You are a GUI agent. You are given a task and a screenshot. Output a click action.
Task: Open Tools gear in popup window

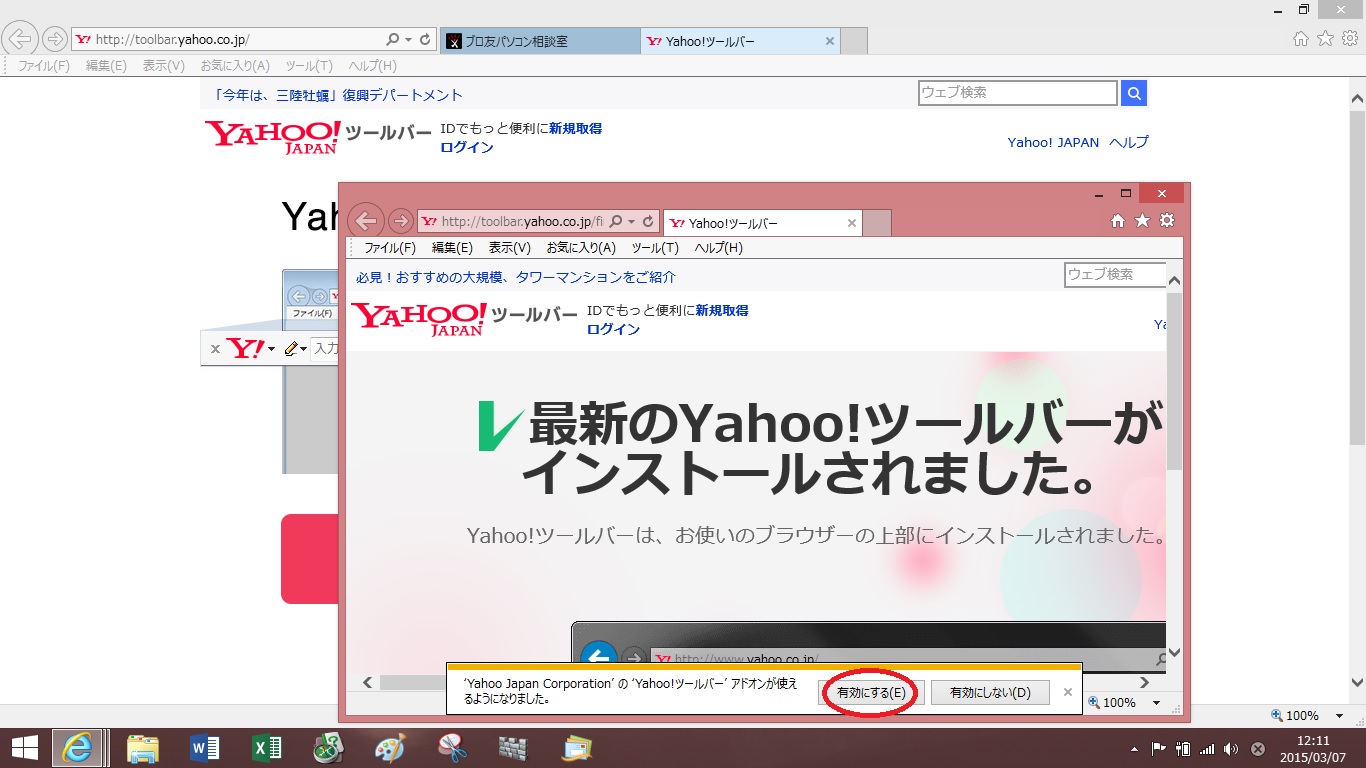click(x=1166, y=220)
